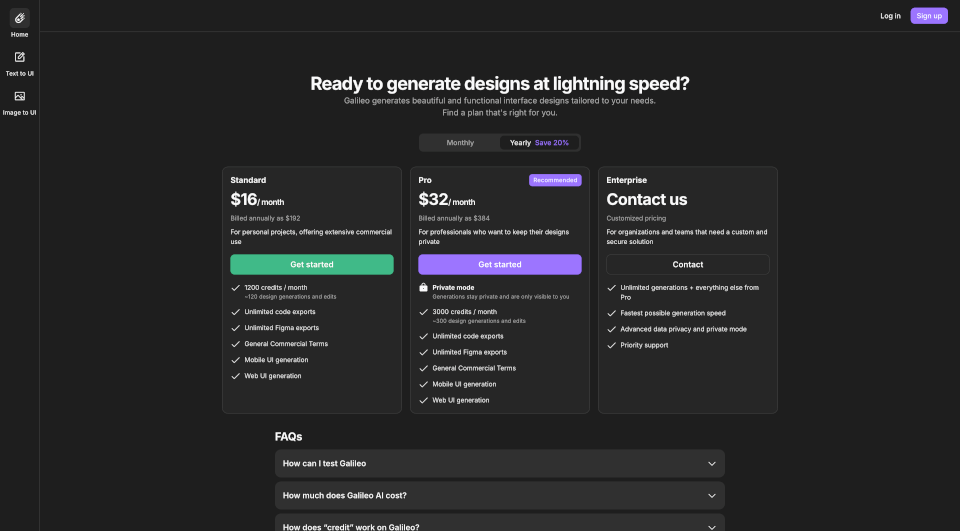
Task: Expand "How much does Galileo AI cost?" chevron
Action: coord(712,496)
